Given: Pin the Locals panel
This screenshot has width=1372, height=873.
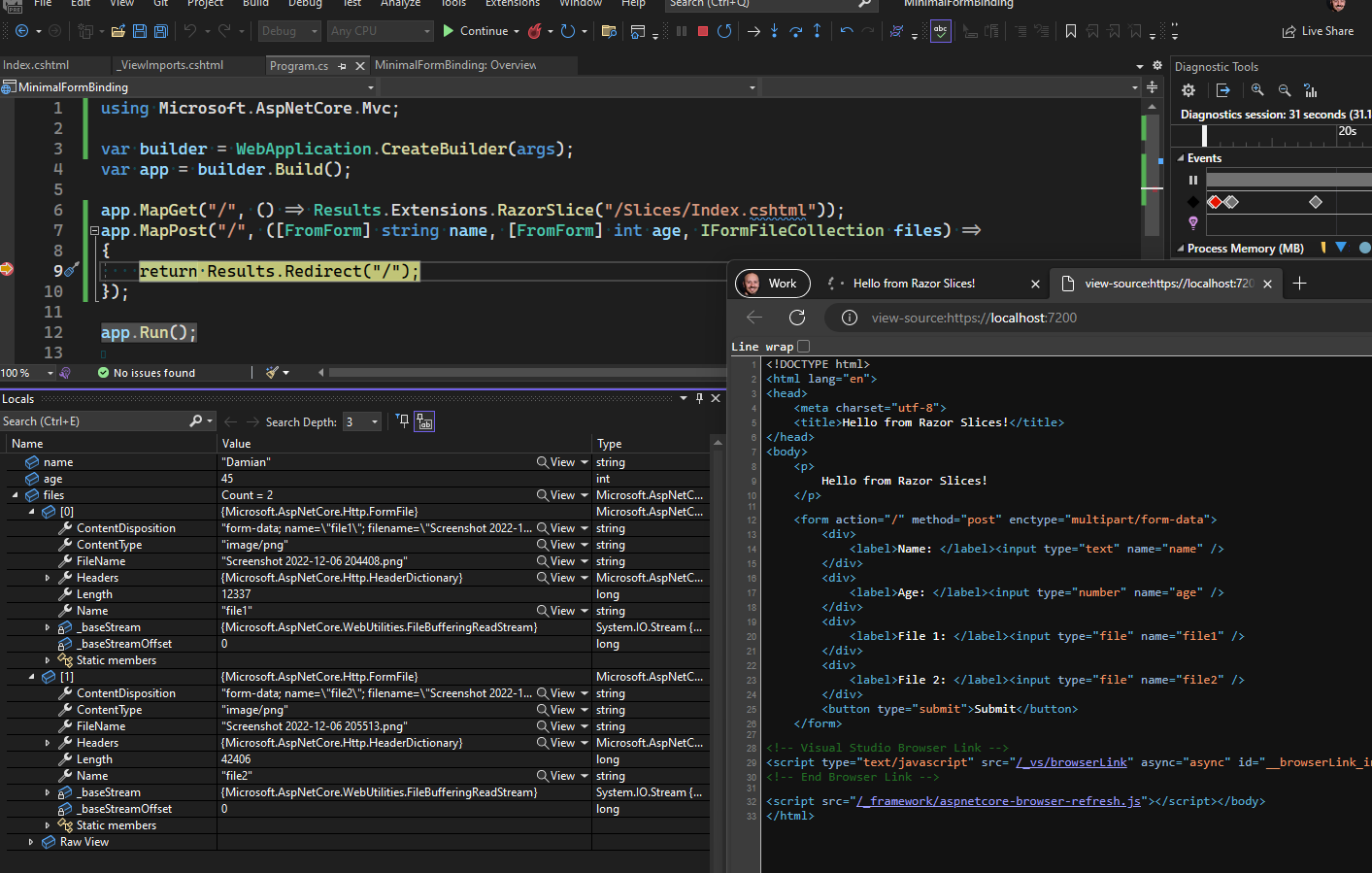Looking at the screenshot, I should pyautogui.click(x=701, y=398).
